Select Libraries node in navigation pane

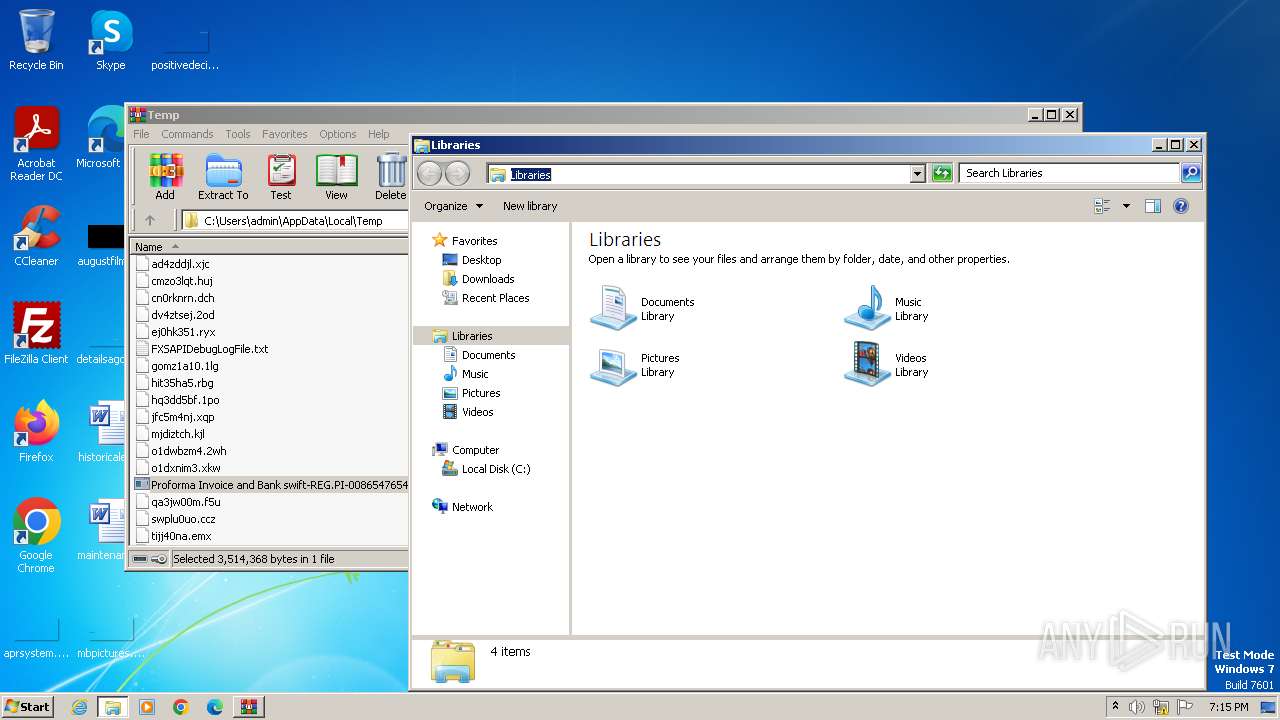pyautogui.click(x=490, y=336)
